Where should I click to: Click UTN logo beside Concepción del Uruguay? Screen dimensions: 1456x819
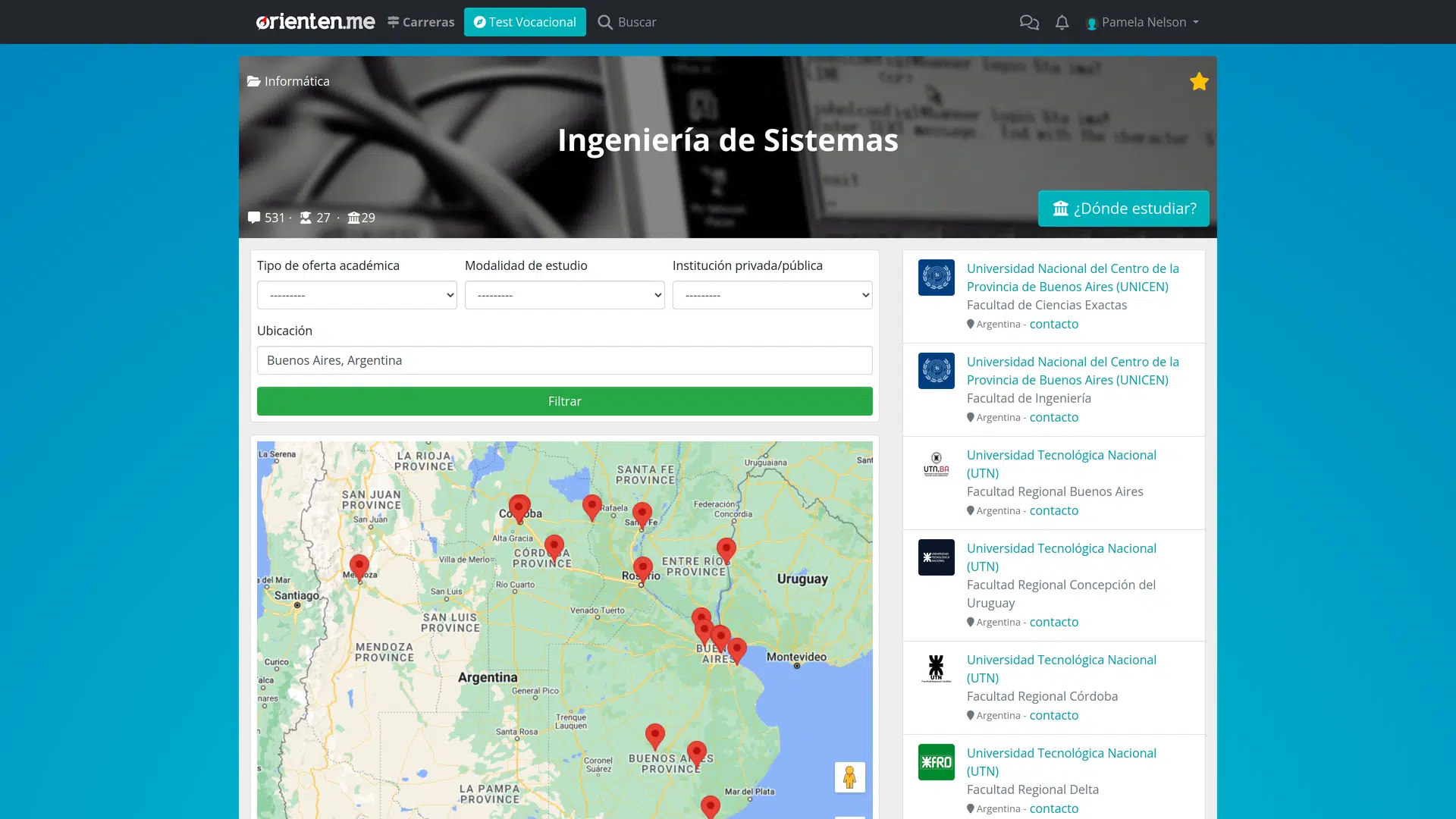937,557
